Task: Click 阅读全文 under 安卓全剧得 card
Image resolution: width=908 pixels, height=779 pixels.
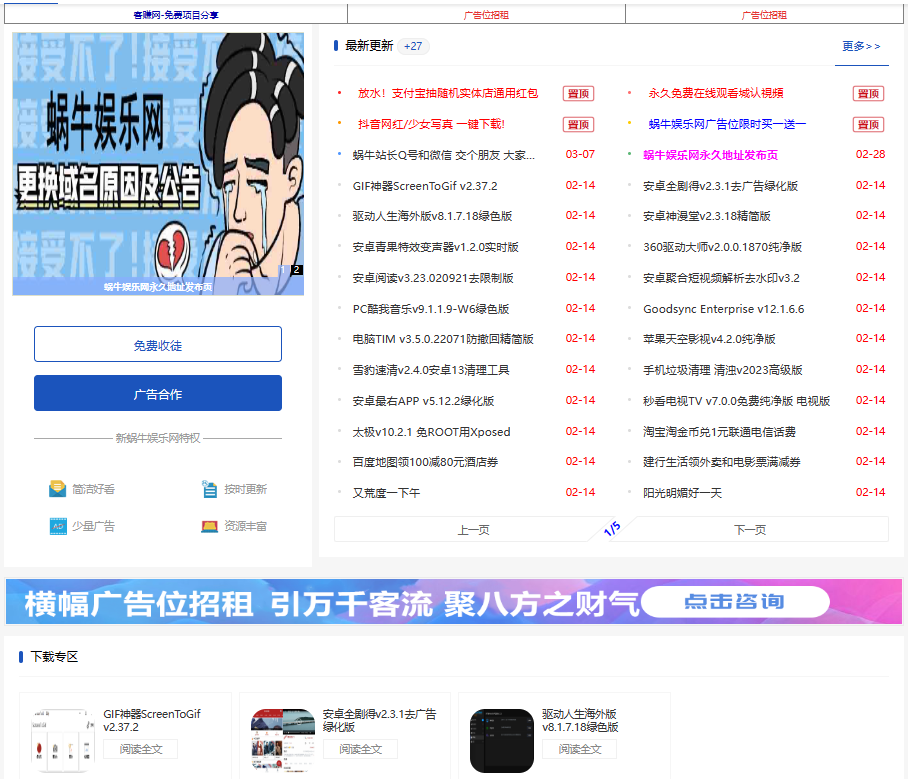Action: click(360, 749)
